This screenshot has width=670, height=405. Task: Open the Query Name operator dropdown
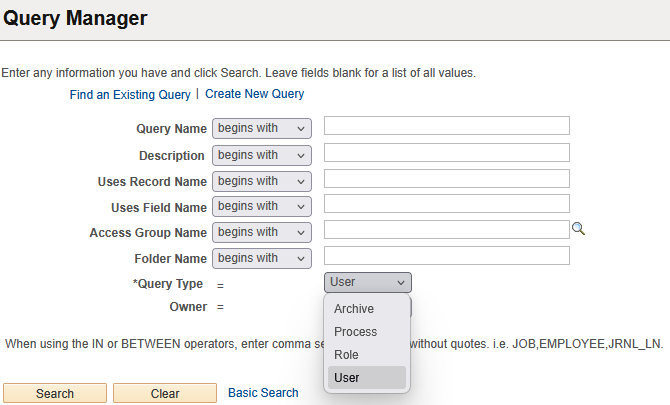(x=262, y=129)
